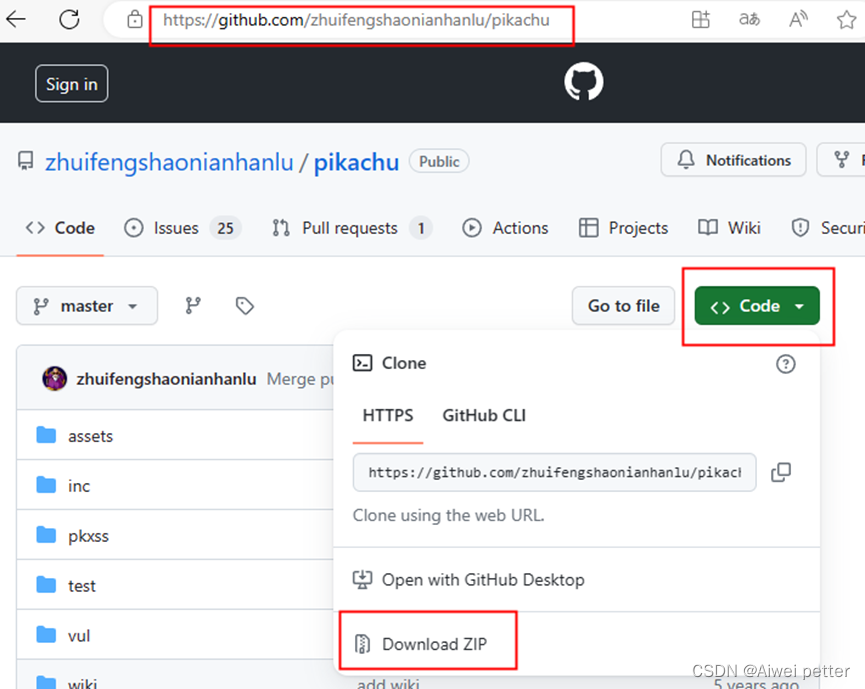Open zhuifengshaonianhanlu owner link
The image size is (865, 689).
coord(169,162)
